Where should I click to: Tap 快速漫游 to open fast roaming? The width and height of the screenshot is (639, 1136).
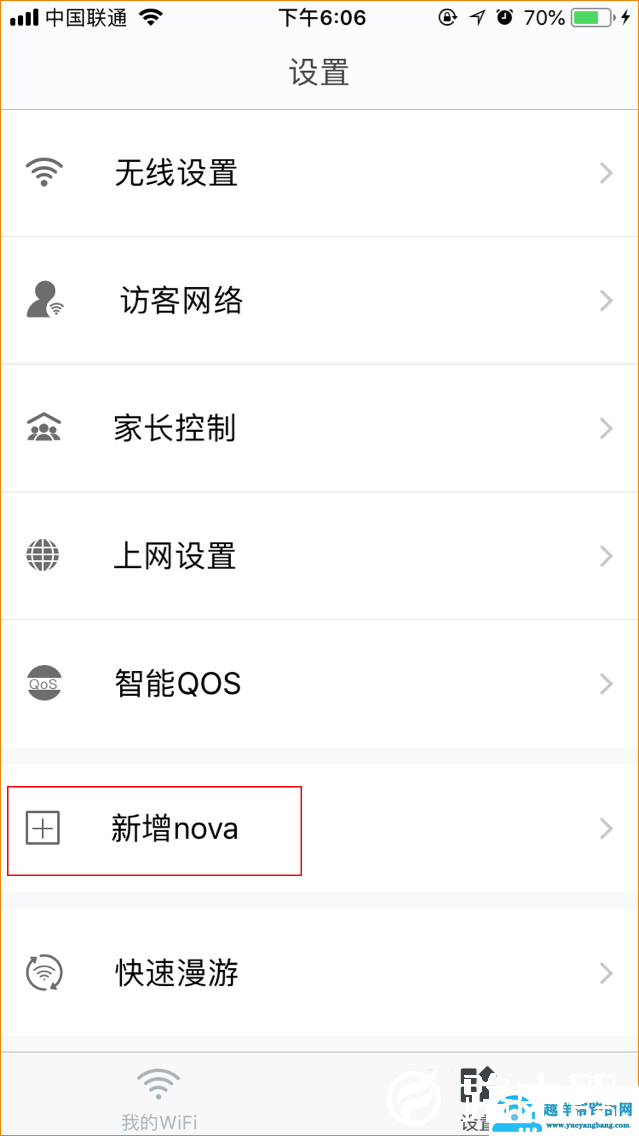[x=177, y=972]
